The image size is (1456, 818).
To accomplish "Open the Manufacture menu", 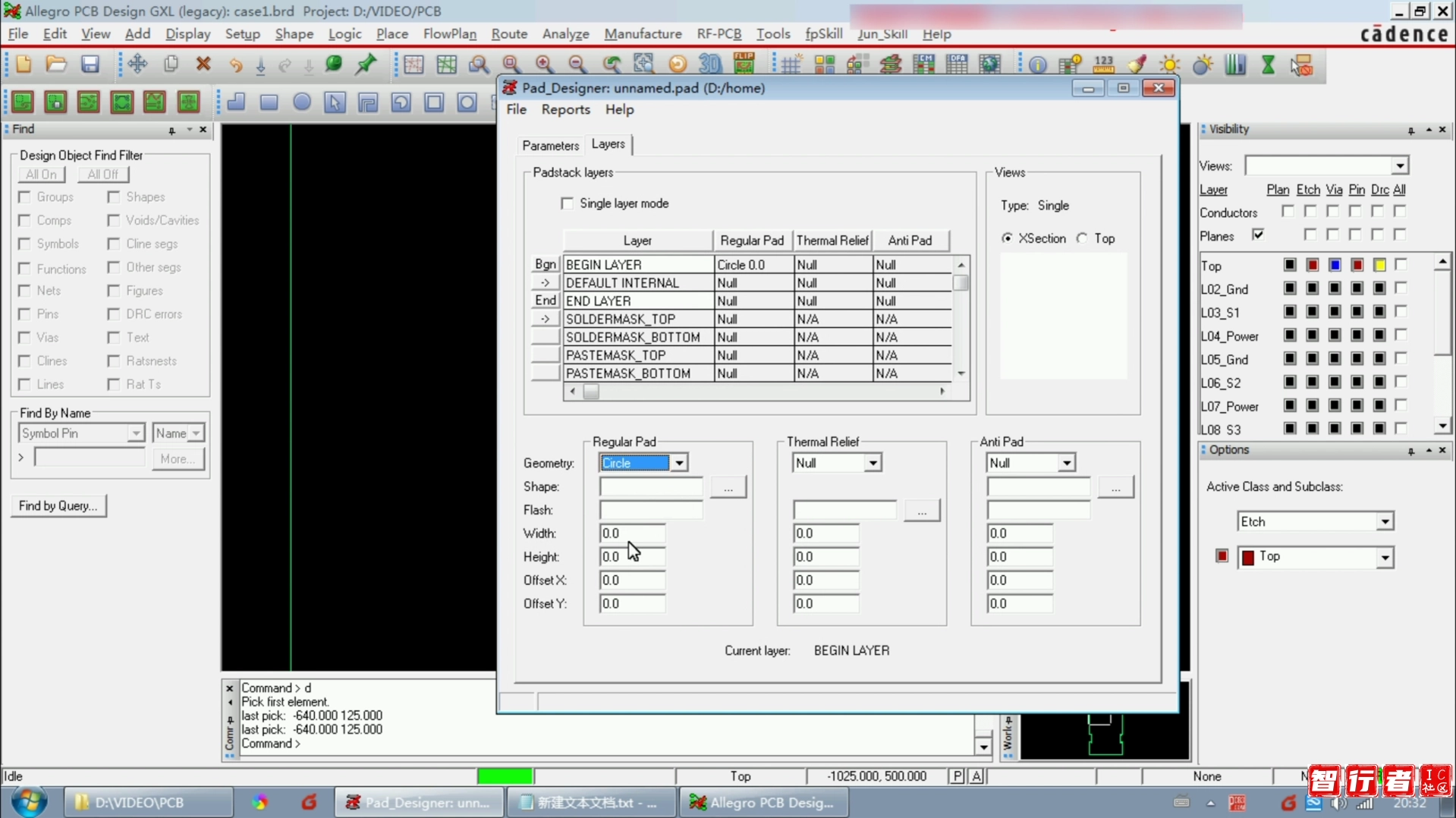I will coord(643,34).
